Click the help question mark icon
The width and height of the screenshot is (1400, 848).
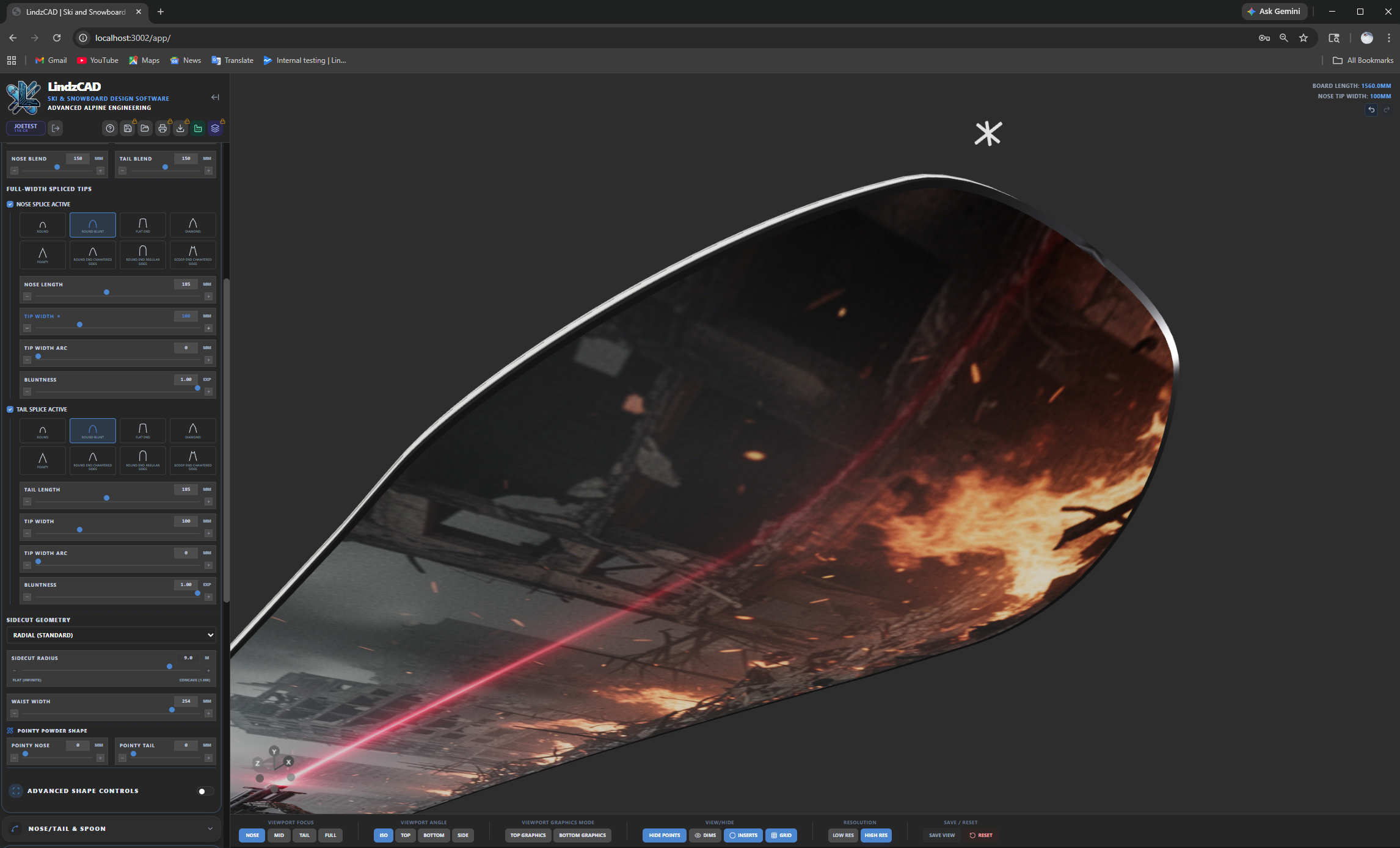pyautogui.click(x=110, y=128)
